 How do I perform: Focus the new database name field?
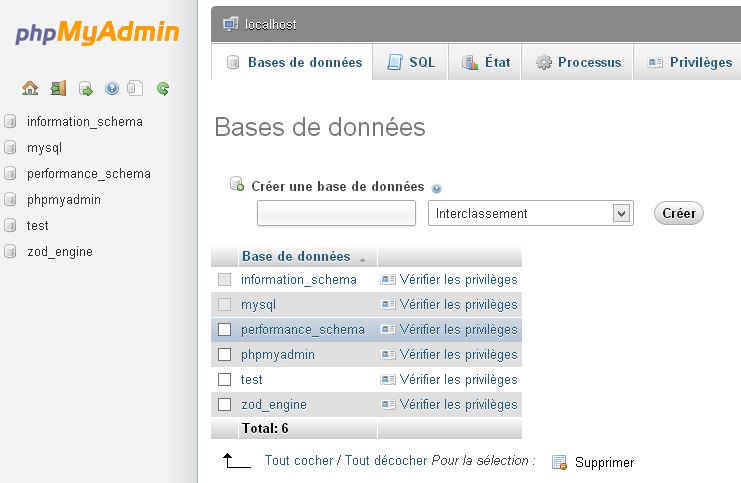pyautogui.click(x=336, y=213)
